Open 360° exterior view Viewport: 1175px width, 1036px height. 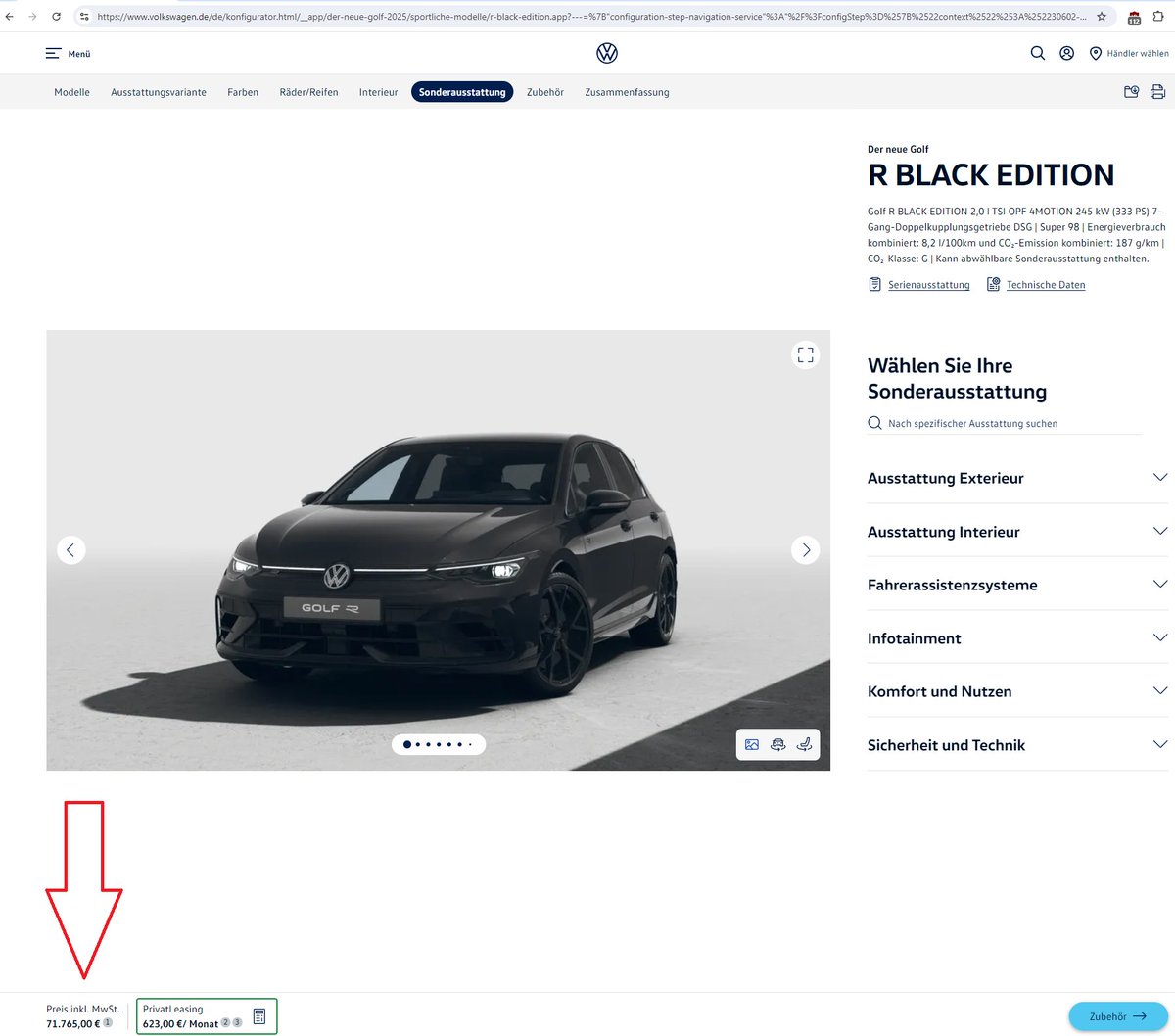coord(777,744)
